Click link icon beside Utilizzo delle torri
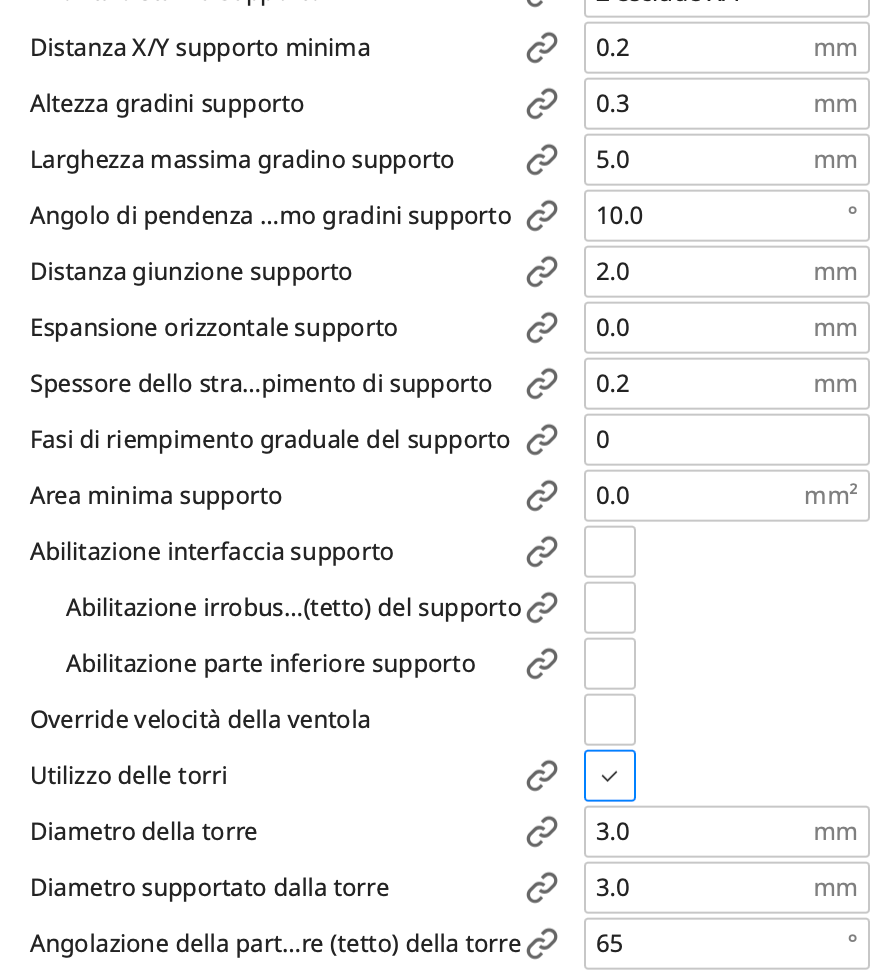Image resolution: width=880 pixels, height=974 pixels. pyautogui.click(x=542, y=776)
